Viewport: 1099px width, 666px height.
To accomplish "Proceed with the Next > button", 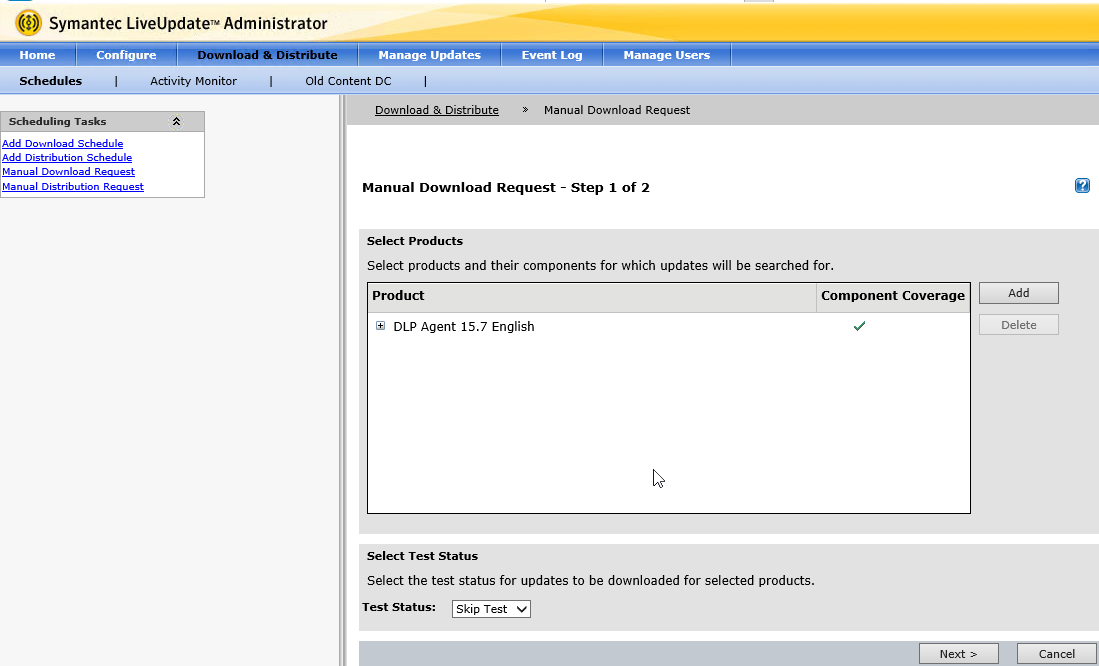I will [958, 653].
